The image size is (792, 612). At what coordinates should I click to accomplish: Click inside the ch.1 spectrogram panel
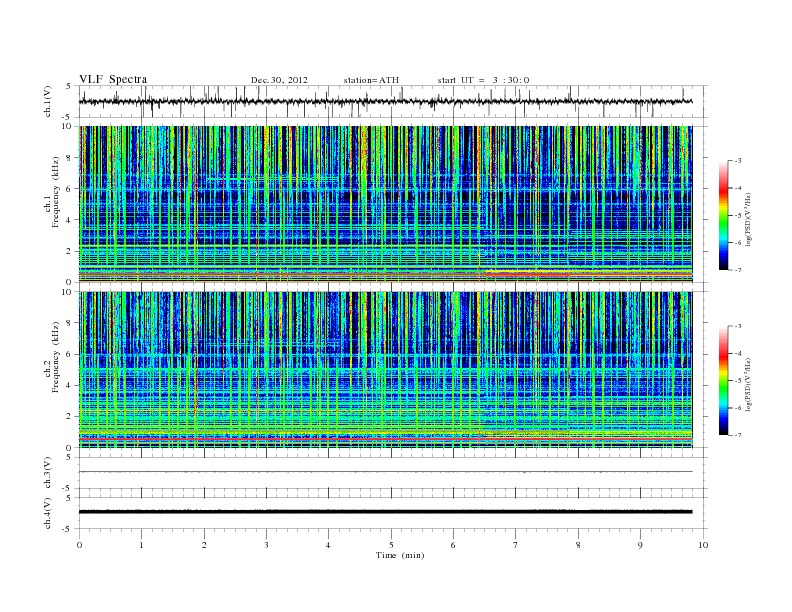click(385, 204)
